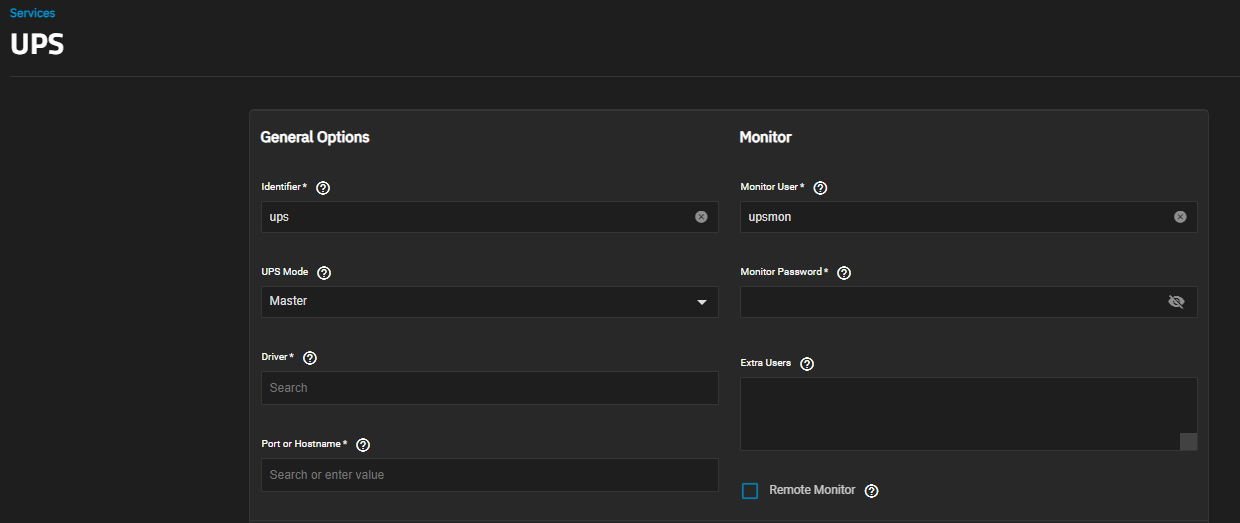This screenshot has width=1240, height=523.
Task: Grab the Extra Users resize handle
Action: click(x=1188, y=442)
